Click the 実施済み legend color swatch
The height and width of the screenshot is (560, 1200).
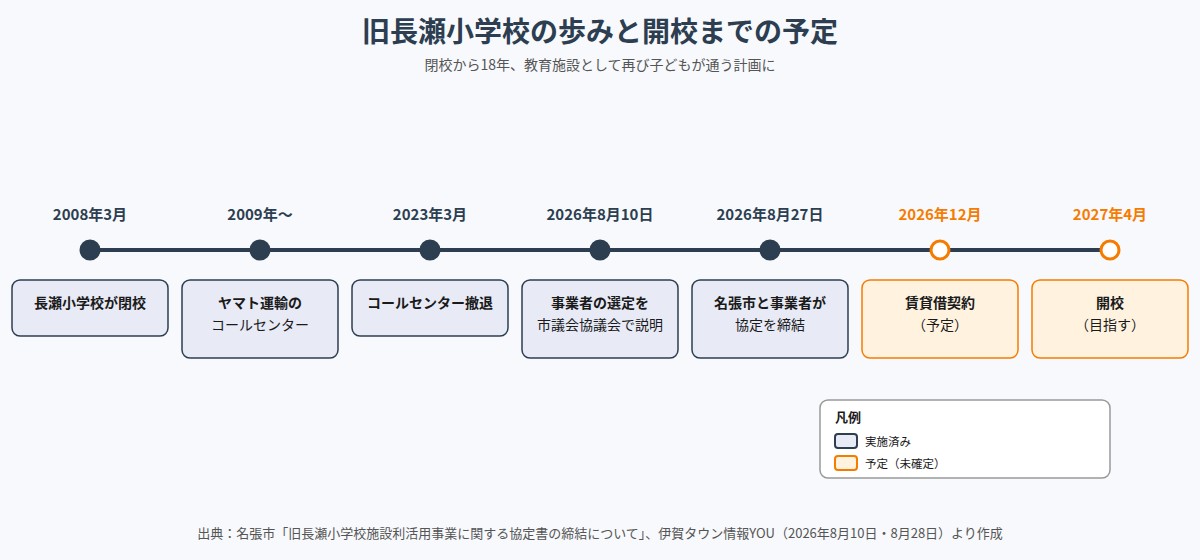click(846, 441)
